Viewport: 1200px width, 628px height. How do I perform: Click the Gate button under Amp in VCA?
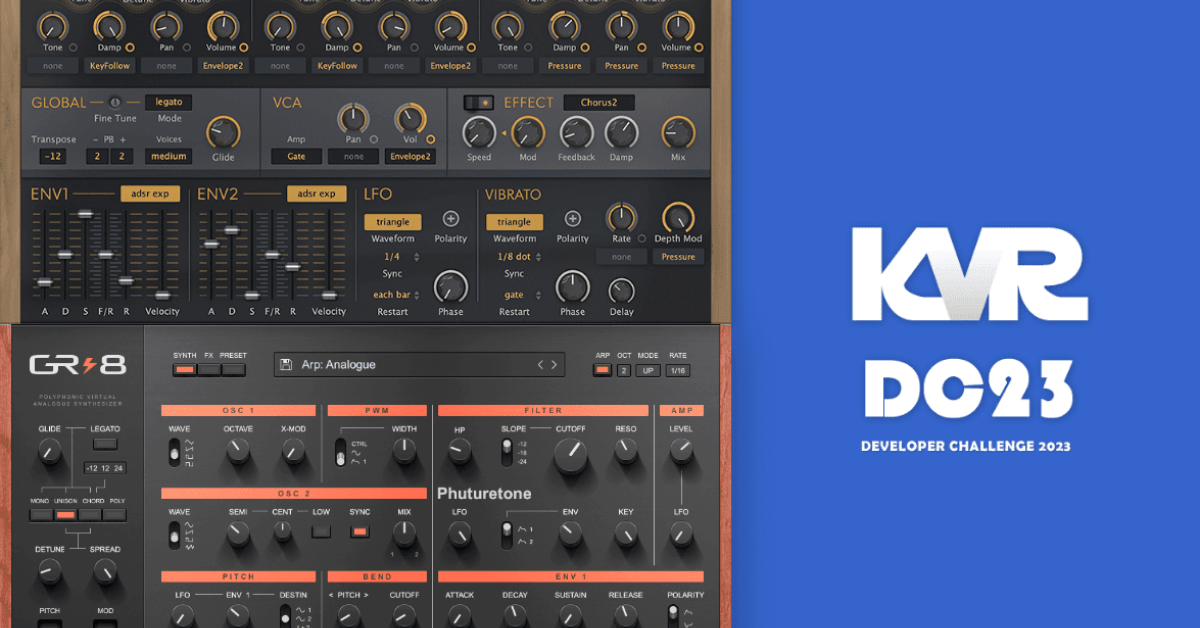(296, 156)
